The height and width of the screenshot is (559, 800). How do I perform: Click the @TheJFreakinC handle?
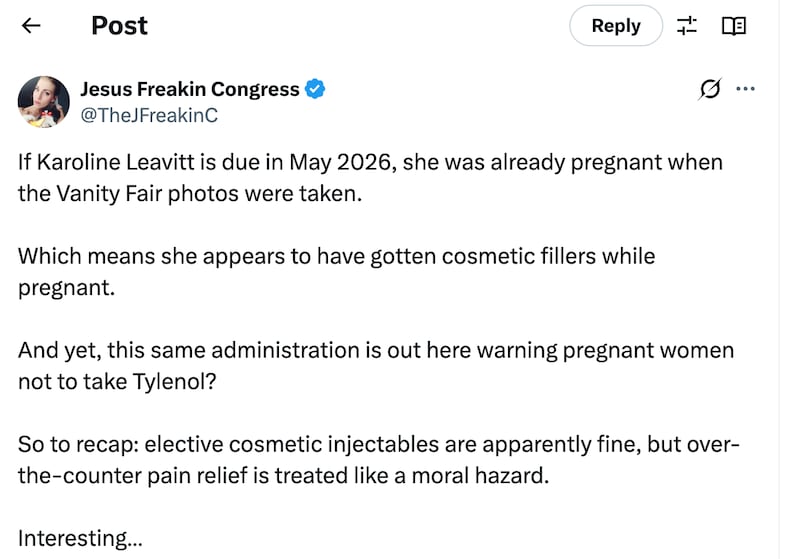[148, 115]
